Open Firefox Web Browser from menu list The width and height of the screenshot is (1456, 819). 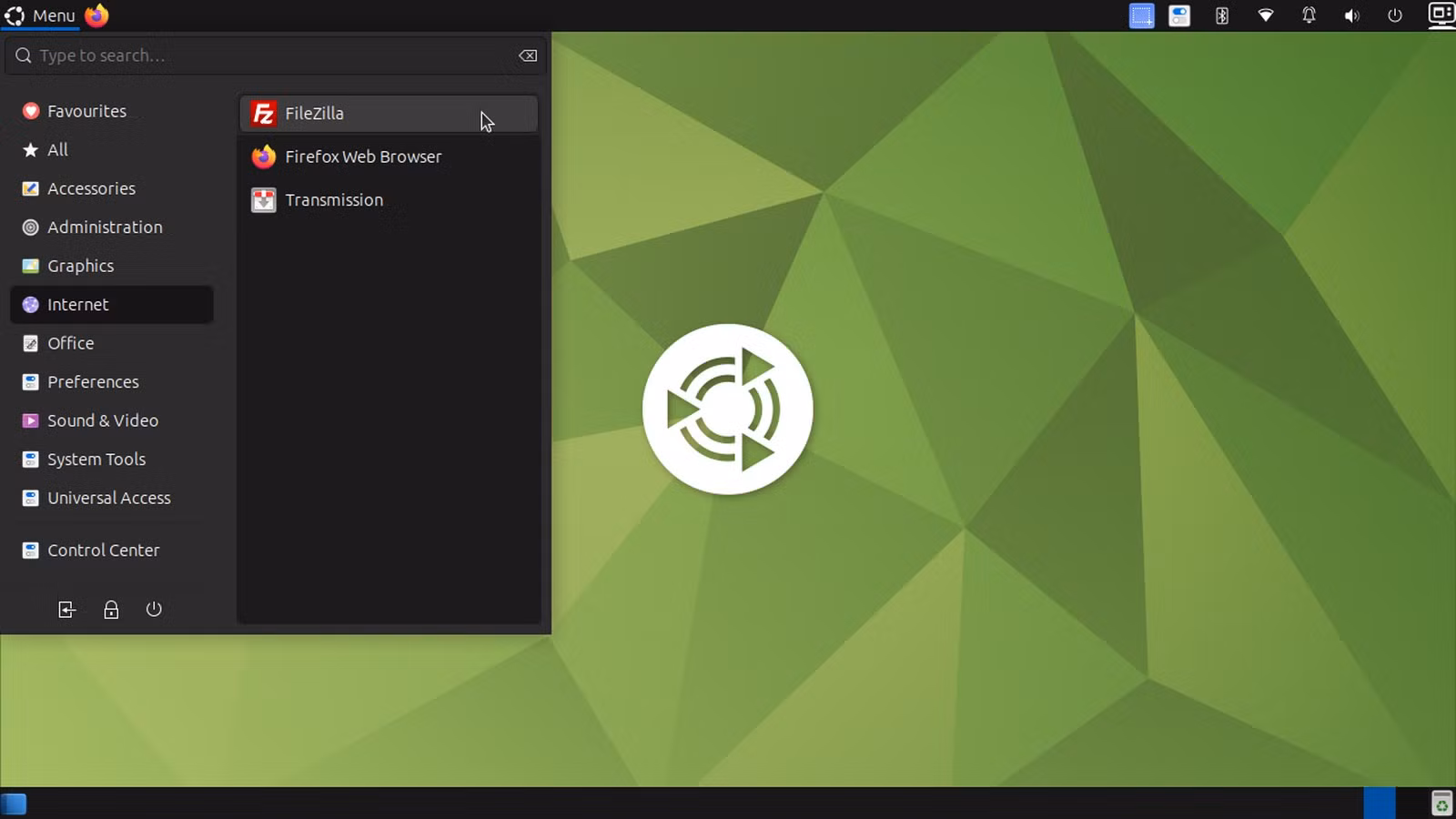(389, 157)
